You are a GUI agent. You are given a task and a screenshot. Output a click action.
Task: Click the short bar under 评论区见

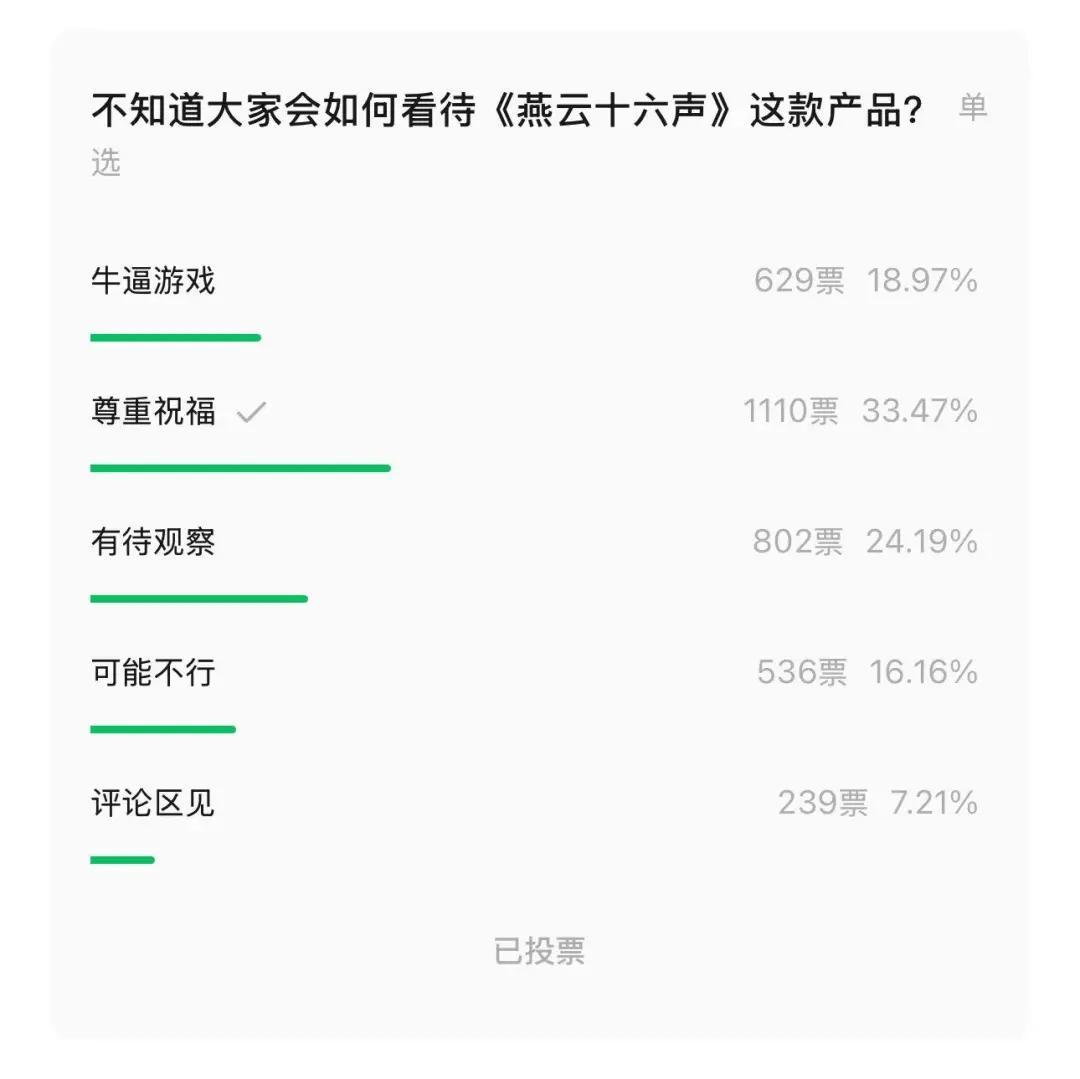click(x=122, y=860)
